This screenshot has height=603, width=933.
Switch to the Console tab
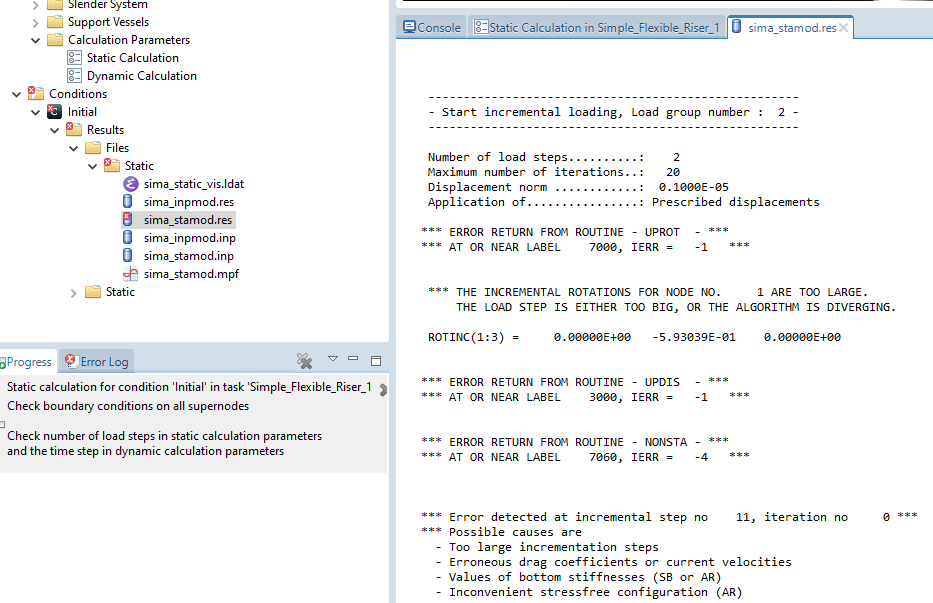click(x=431, y=28)
